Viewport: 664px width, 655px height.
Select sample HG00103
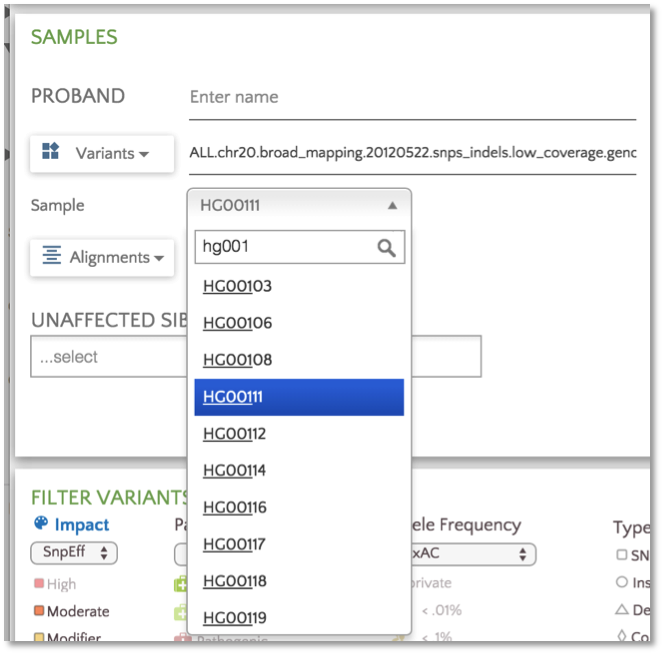coord(299,286)
